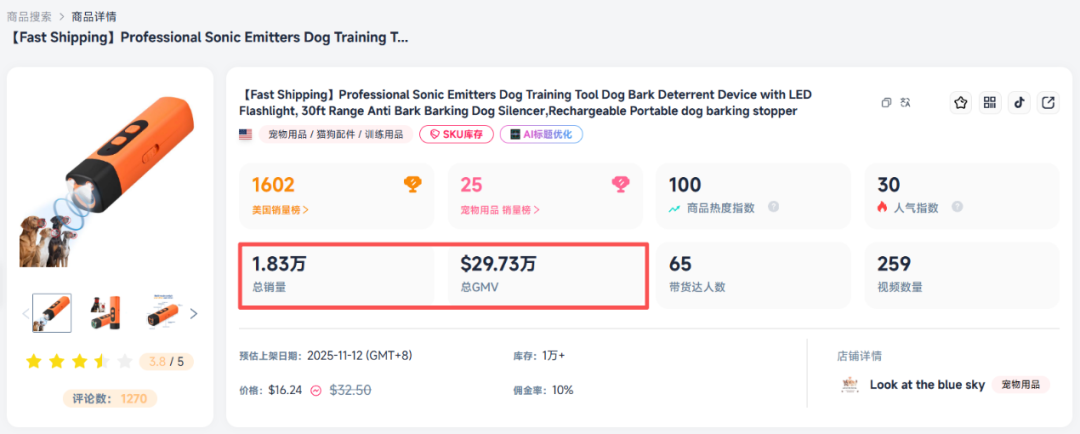The width and height of the screenshot is (1080, 434).
Task: Open the Look at the blue sky store
Action: tap(926, 384)
